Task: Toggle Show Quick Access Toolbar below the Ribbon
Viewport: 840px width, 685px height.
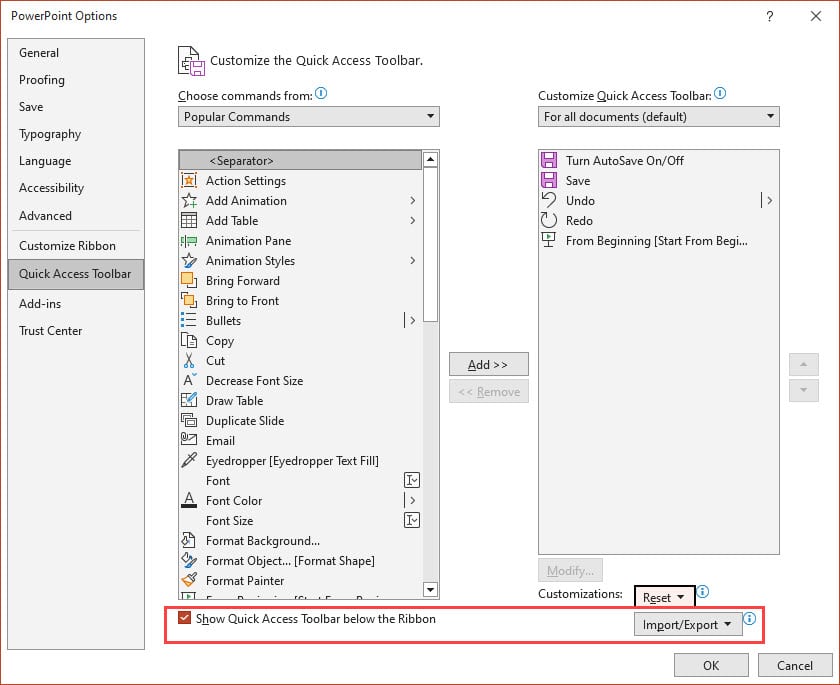Action: (x=184, y=618)
